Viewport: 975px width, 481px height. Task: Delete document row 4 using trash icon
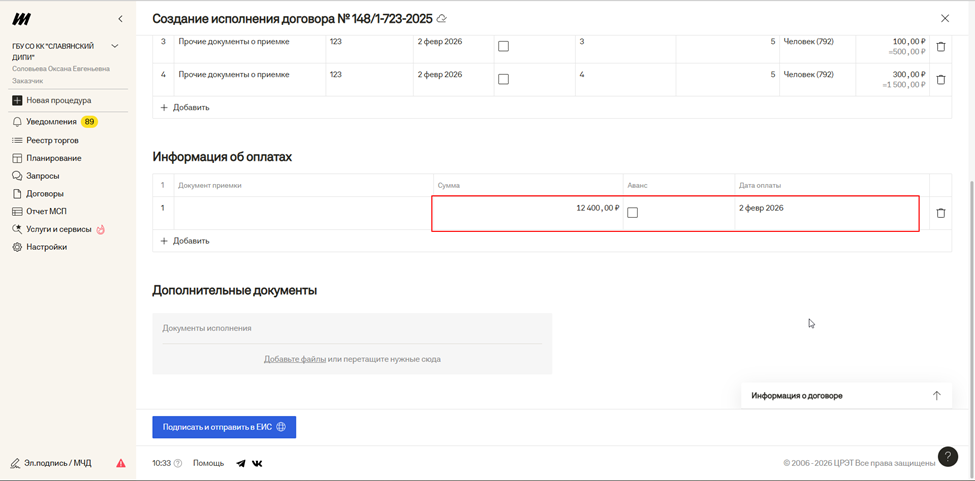click(x=940, y=80)
